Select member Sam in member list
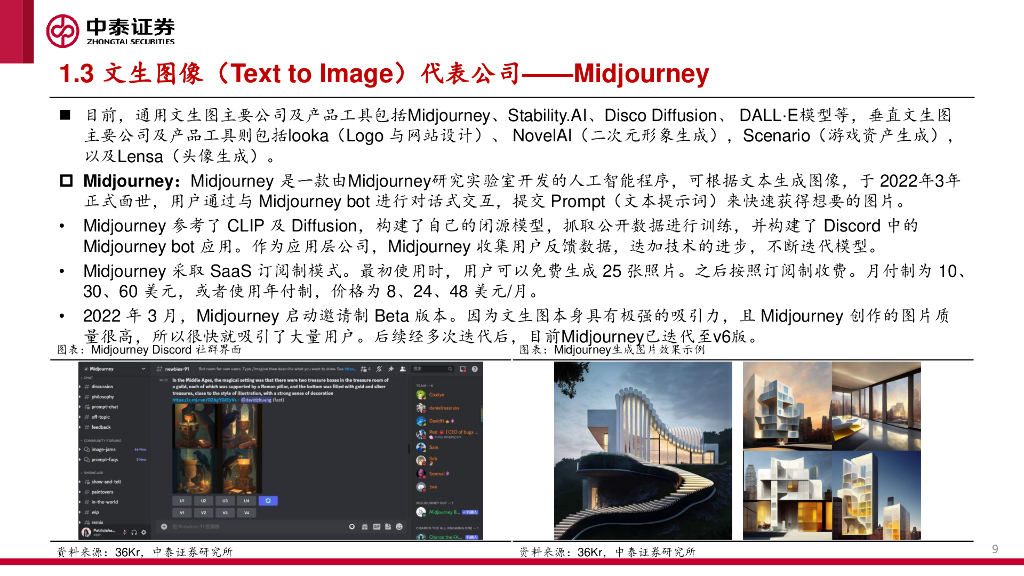Viewport: 1024px width, 576px height. [428, 447]
